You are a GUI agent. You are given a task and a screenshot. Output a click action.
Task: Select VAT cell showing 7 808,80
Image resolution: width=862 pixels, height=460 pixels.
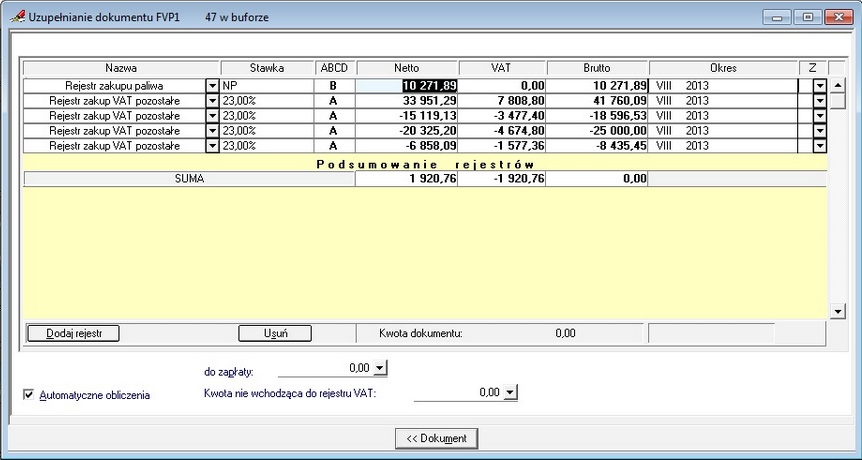click(502, 101)
